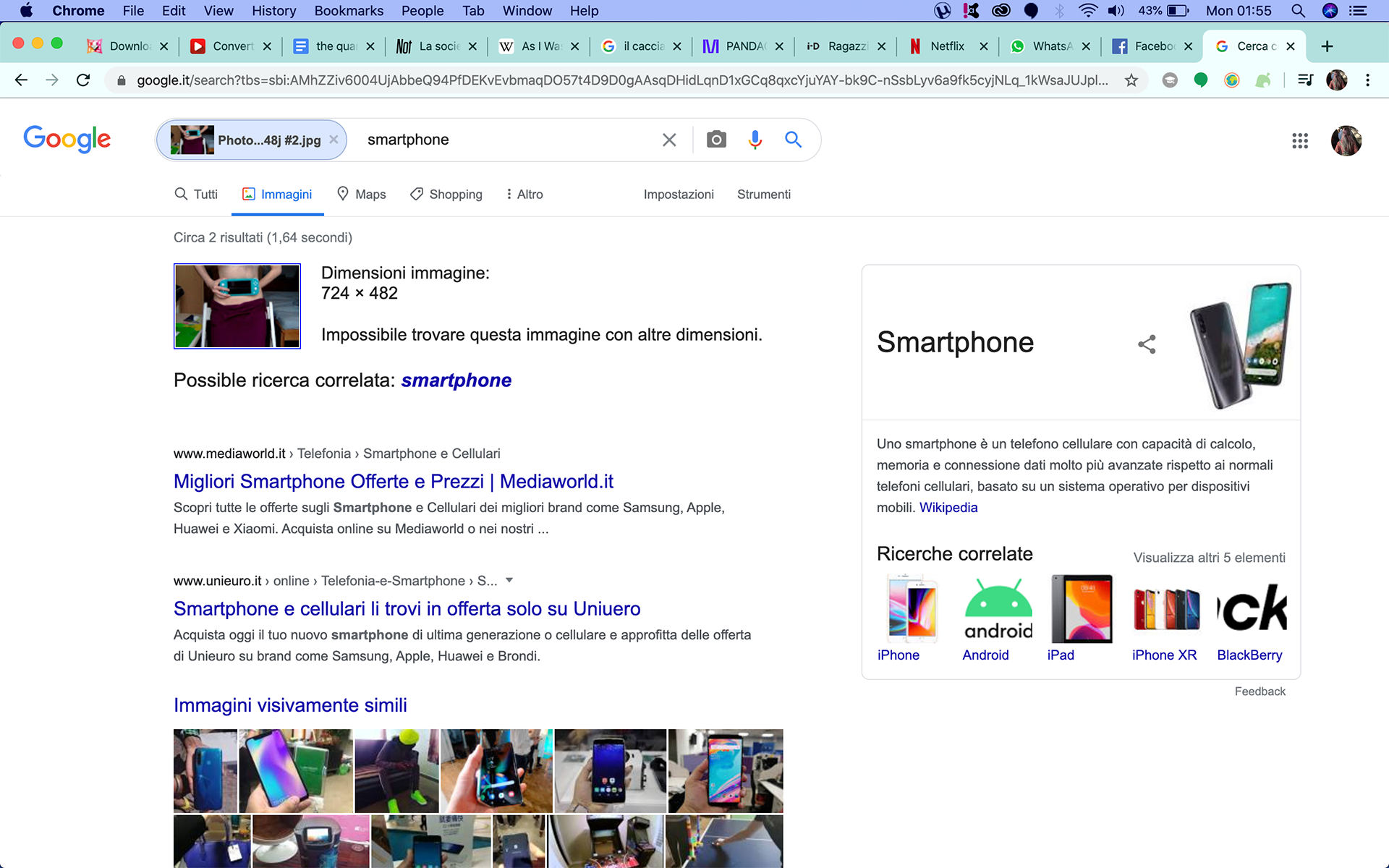Bookmark this page with the star icon

(x=1131, y=80)
